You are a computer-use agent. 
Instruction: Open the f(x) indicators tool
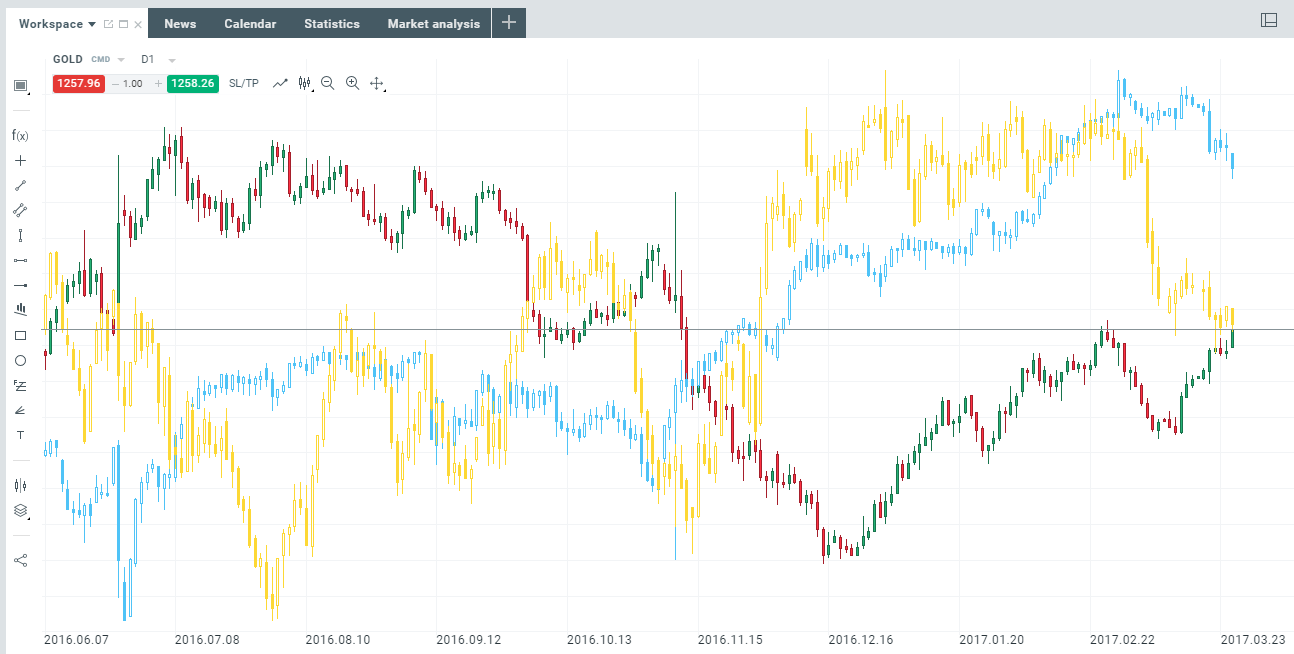(x=20, y=135)
